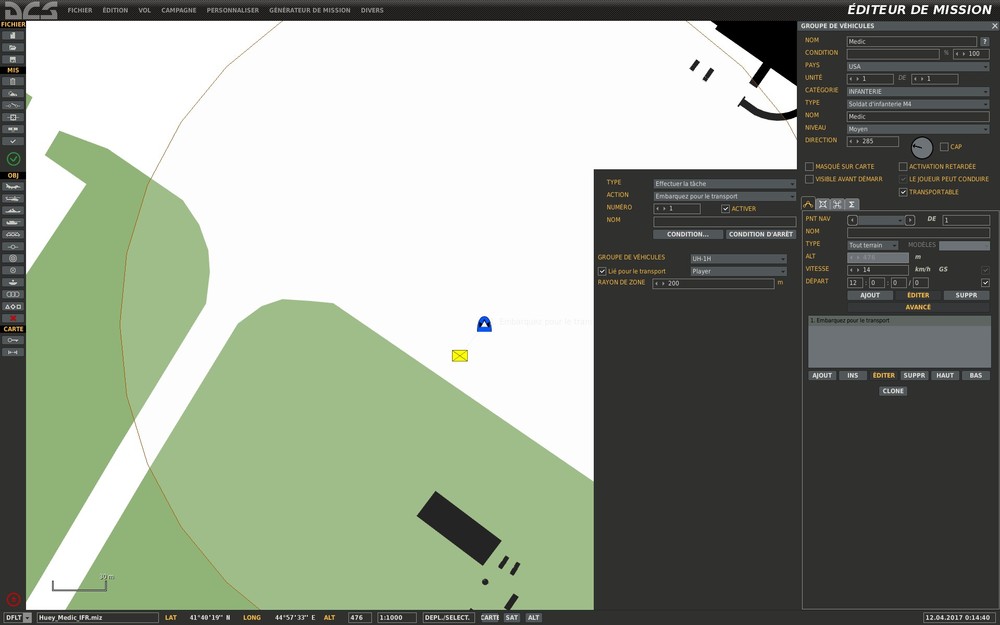This screenshot has height=625, width=1000.
Task: Click the save mission disk icon
Action: point(13,59)
